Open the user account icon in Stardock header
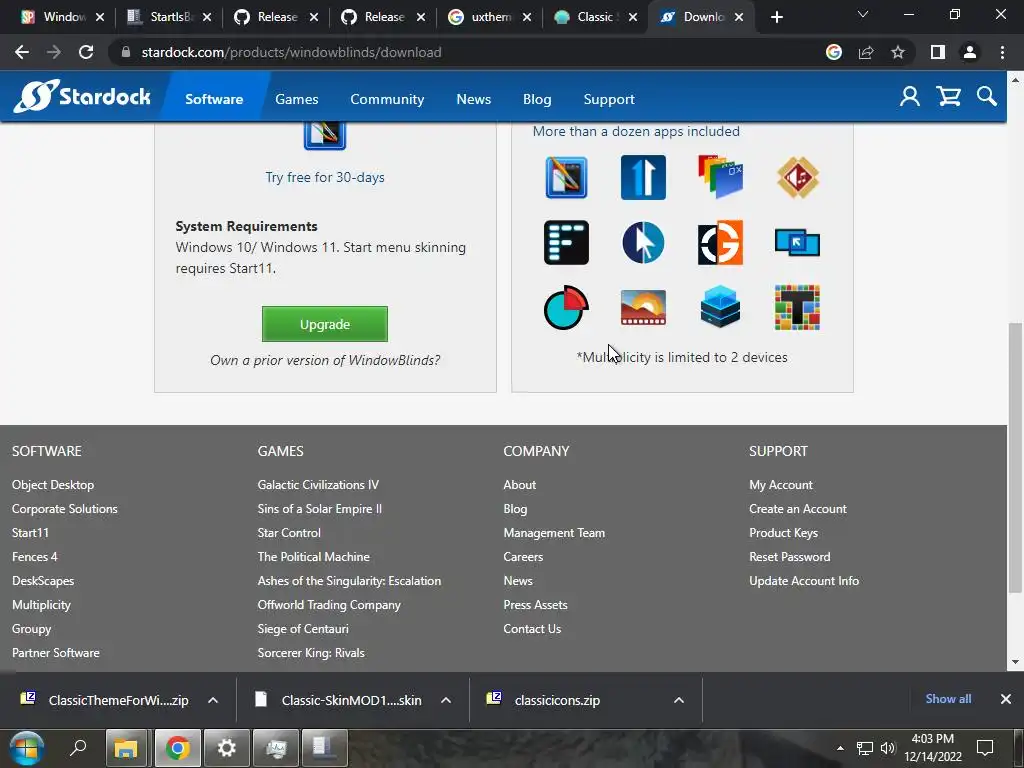Image resolution: width=1024 pixels, height=768 pixels. pos(909,97)
